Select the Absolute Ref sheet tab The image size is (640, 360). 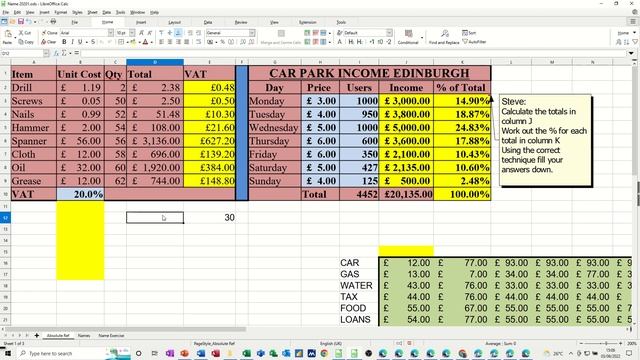[58, 336]
